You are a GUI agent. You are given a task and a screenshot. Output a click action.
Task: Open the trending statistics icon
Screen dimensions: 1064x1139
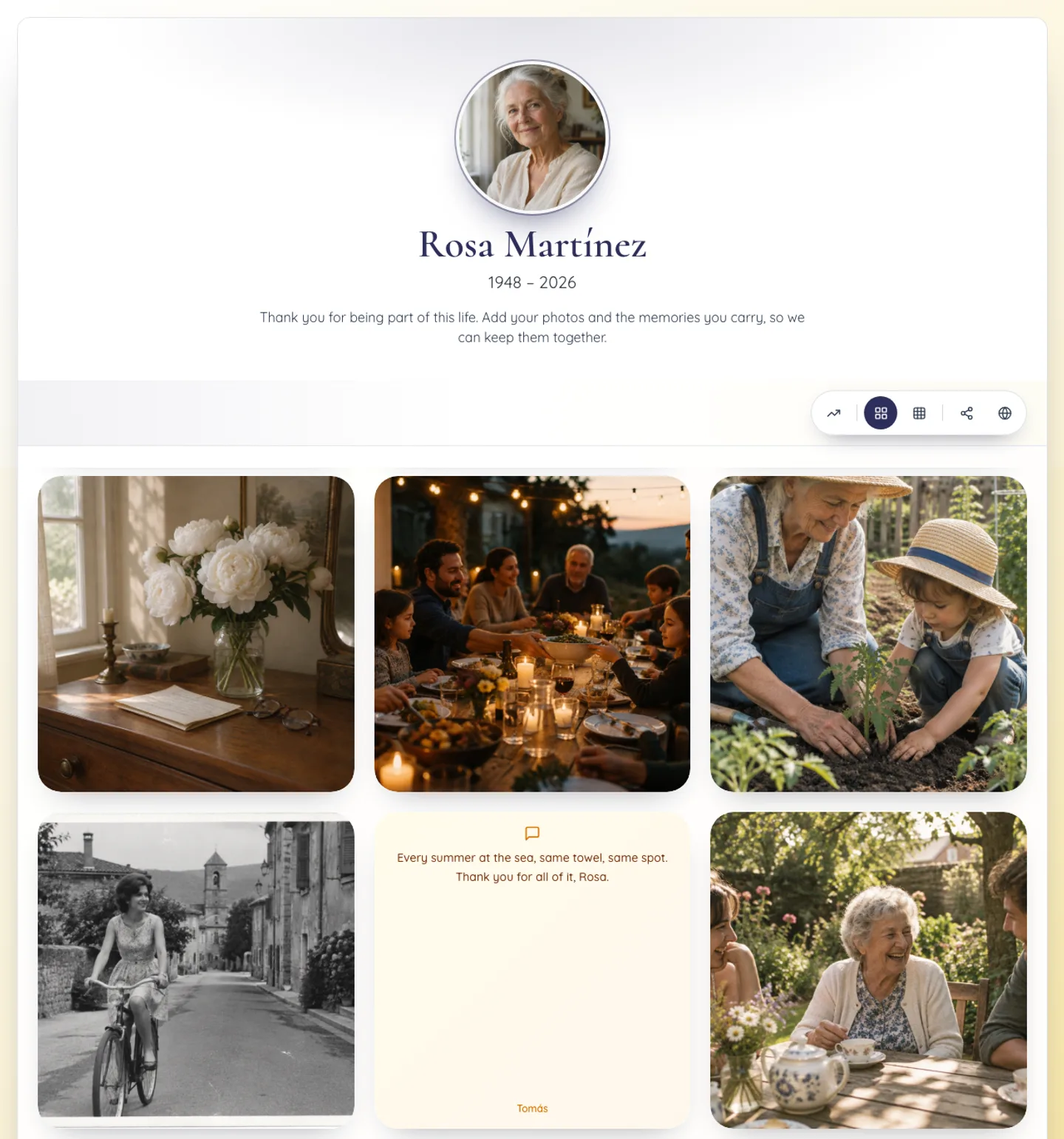[833, 413]
